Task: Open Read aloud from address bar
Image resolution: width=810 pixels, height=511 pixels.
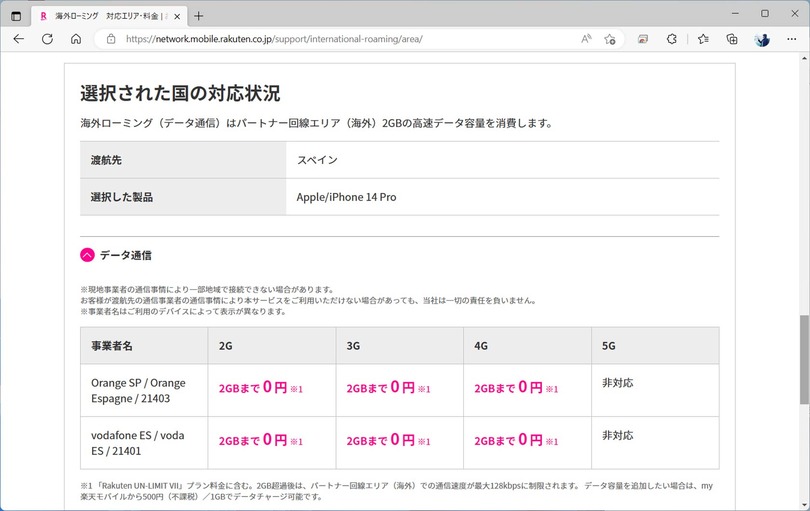Action: [x=586, y=39]
